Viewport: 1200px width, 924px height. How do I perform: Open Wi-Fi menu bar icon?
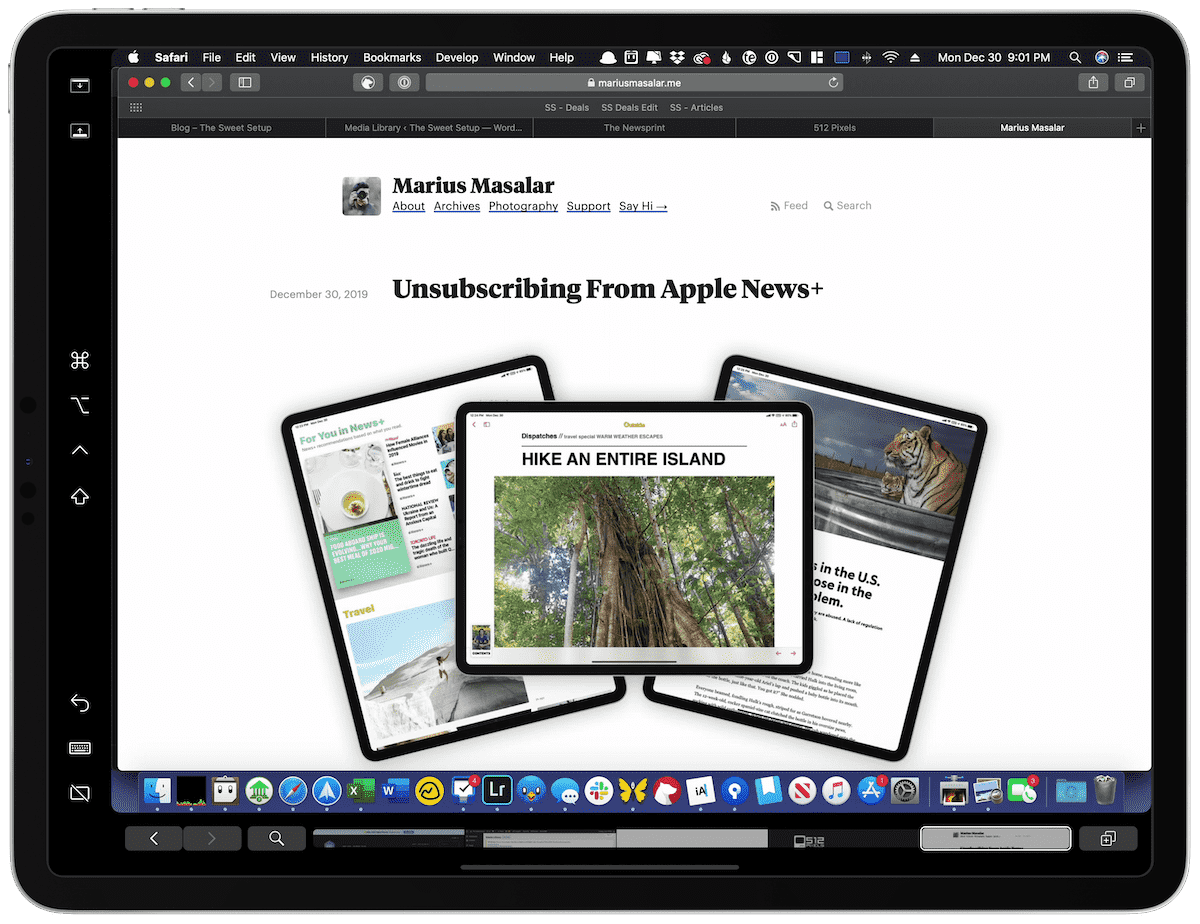click(890, 58)
